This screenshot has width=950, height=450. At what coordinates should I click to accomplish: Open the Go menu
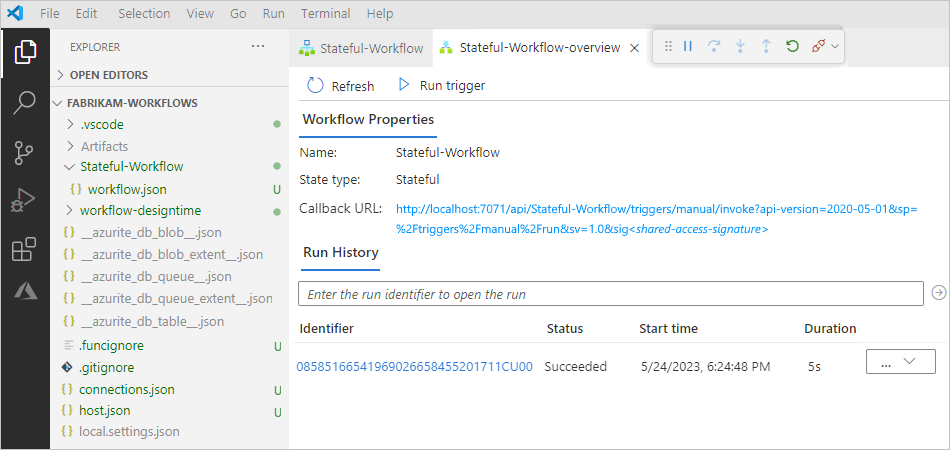(x=238, y=13)
